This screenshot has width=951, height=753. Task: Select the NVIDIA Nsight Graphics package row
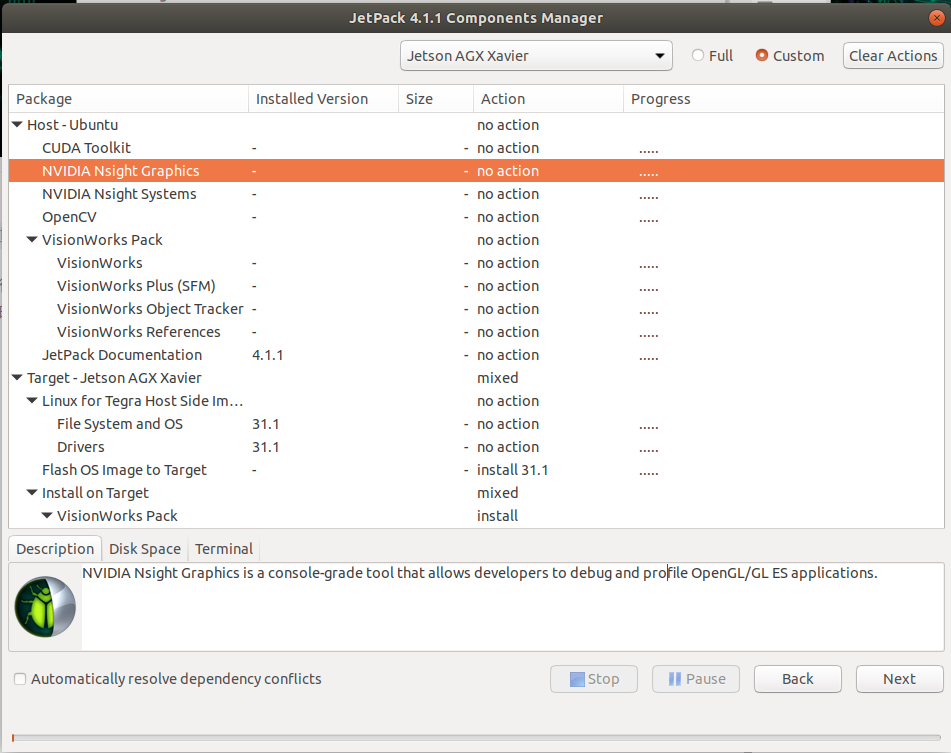click(476, 171)
